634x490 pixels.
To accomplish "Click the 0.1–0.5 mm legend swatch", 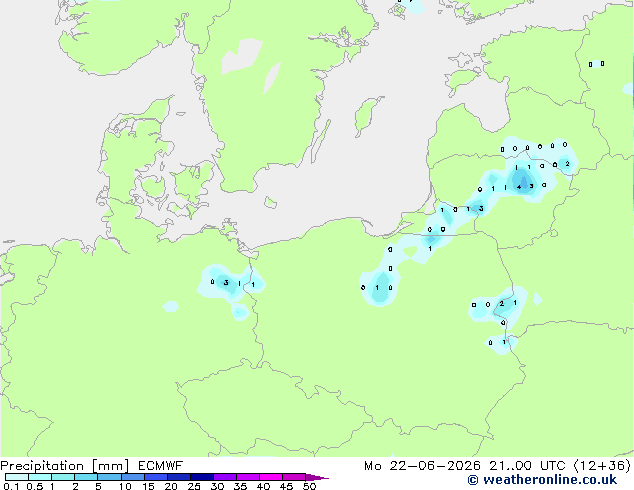I will 17,477.
